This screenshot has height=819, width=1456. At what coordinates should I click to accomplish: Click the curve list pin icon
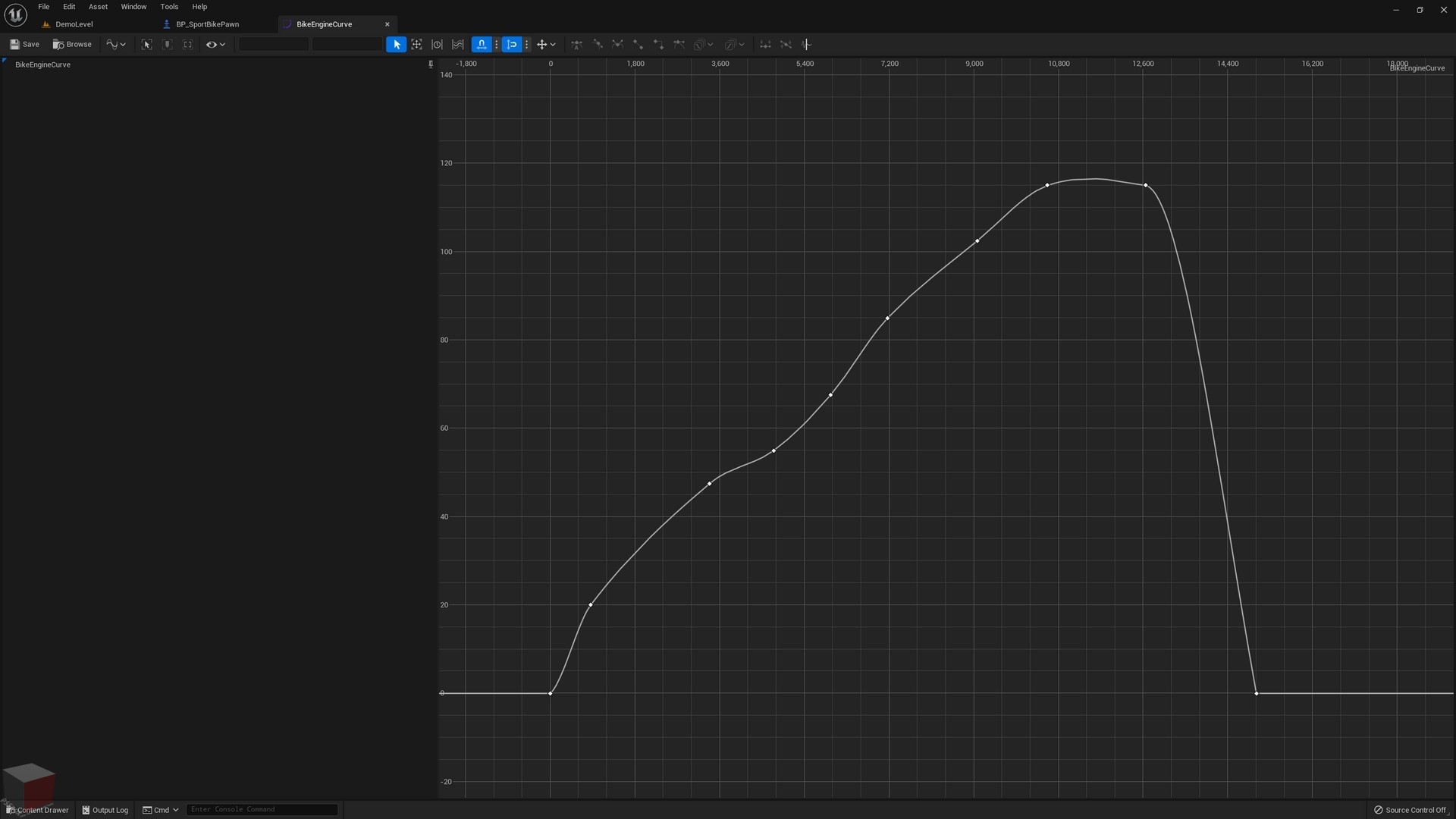point(431,64)
